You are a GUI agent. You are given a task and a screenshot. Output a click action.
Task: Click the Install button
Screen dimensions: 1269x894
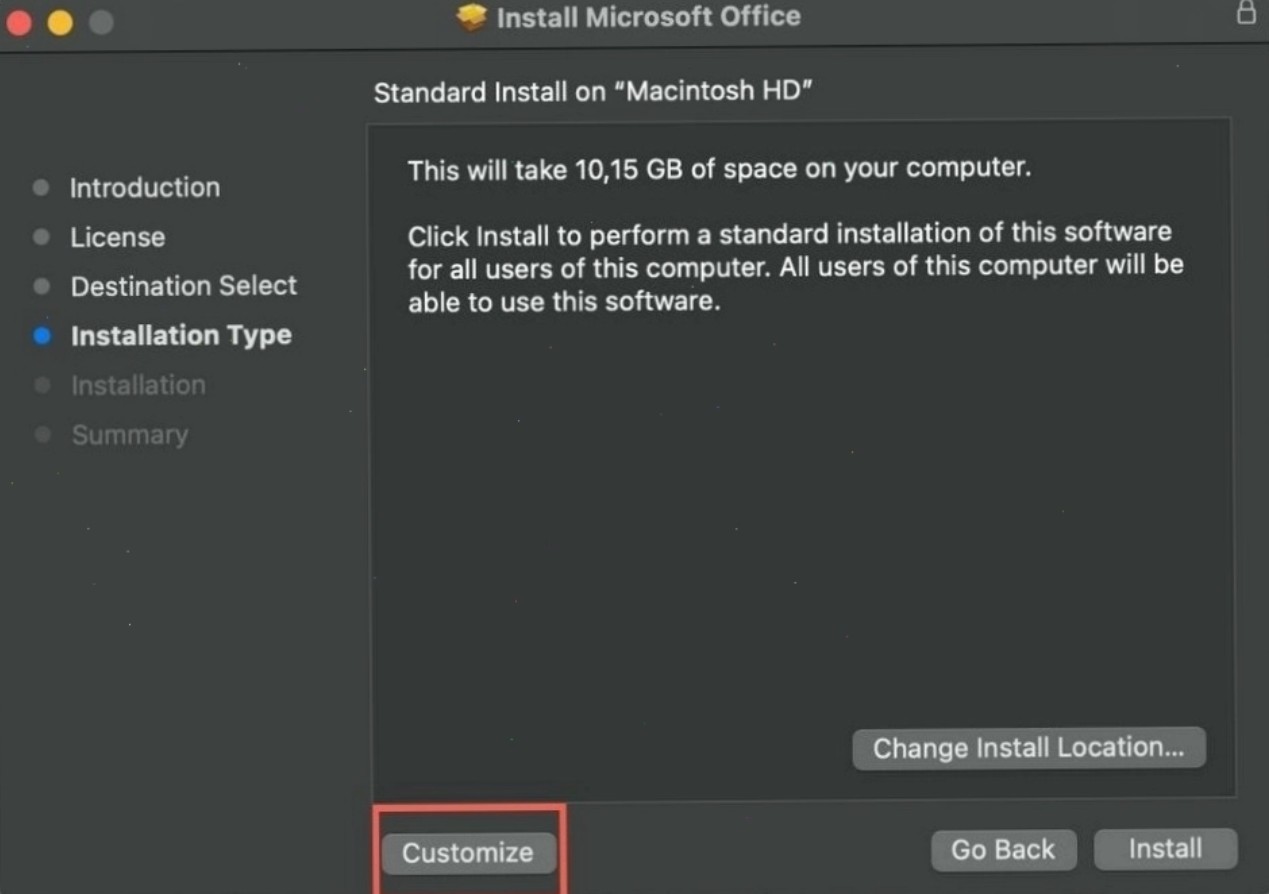[x=1165, y=849]
